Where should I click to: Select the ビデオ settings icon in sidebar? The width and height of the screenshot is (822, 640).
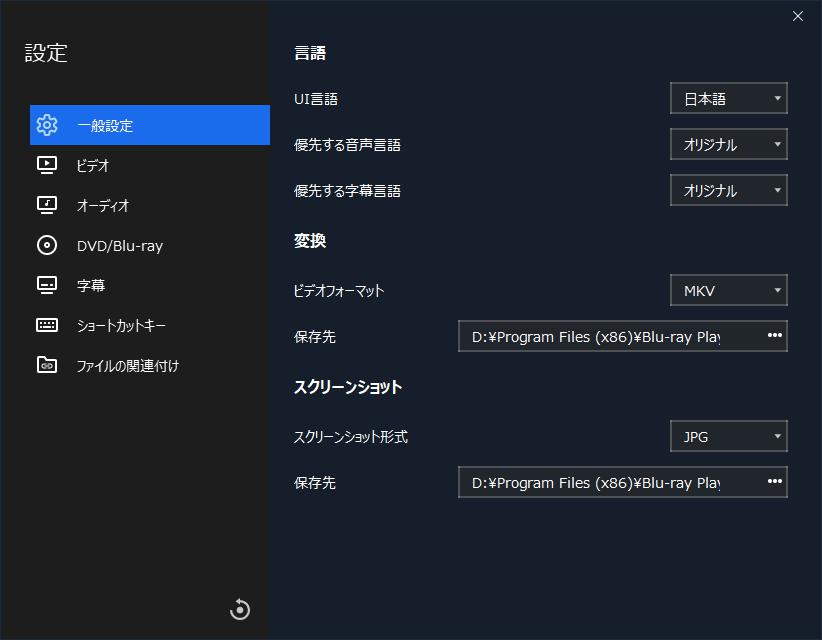point(47,165)
